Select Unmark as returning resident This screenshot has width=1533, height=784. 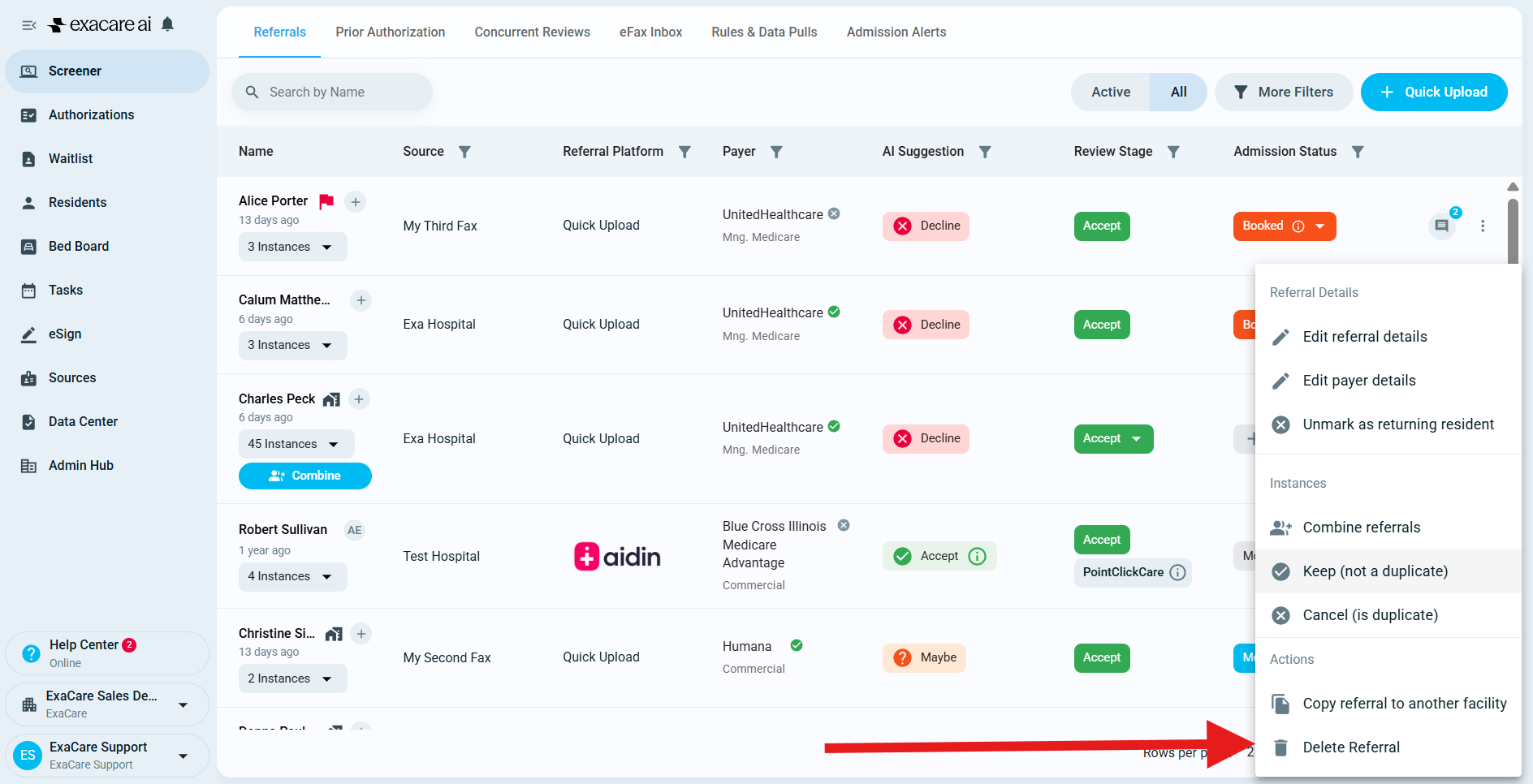click(x=1388, y=424)
